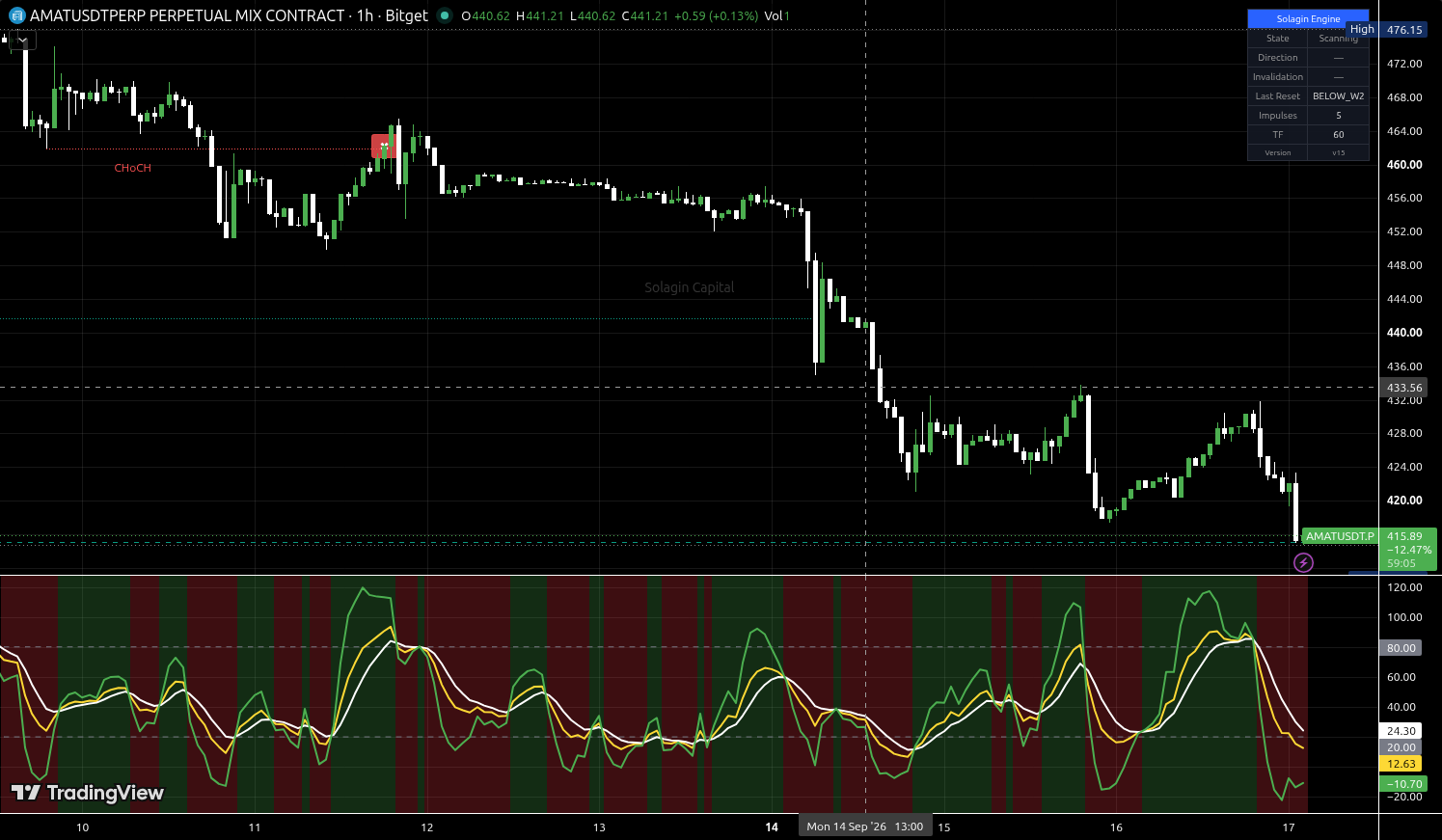Click the Solagin Engine table header
Viewport: 1442px width, 840px height.
pos(1308,19)
